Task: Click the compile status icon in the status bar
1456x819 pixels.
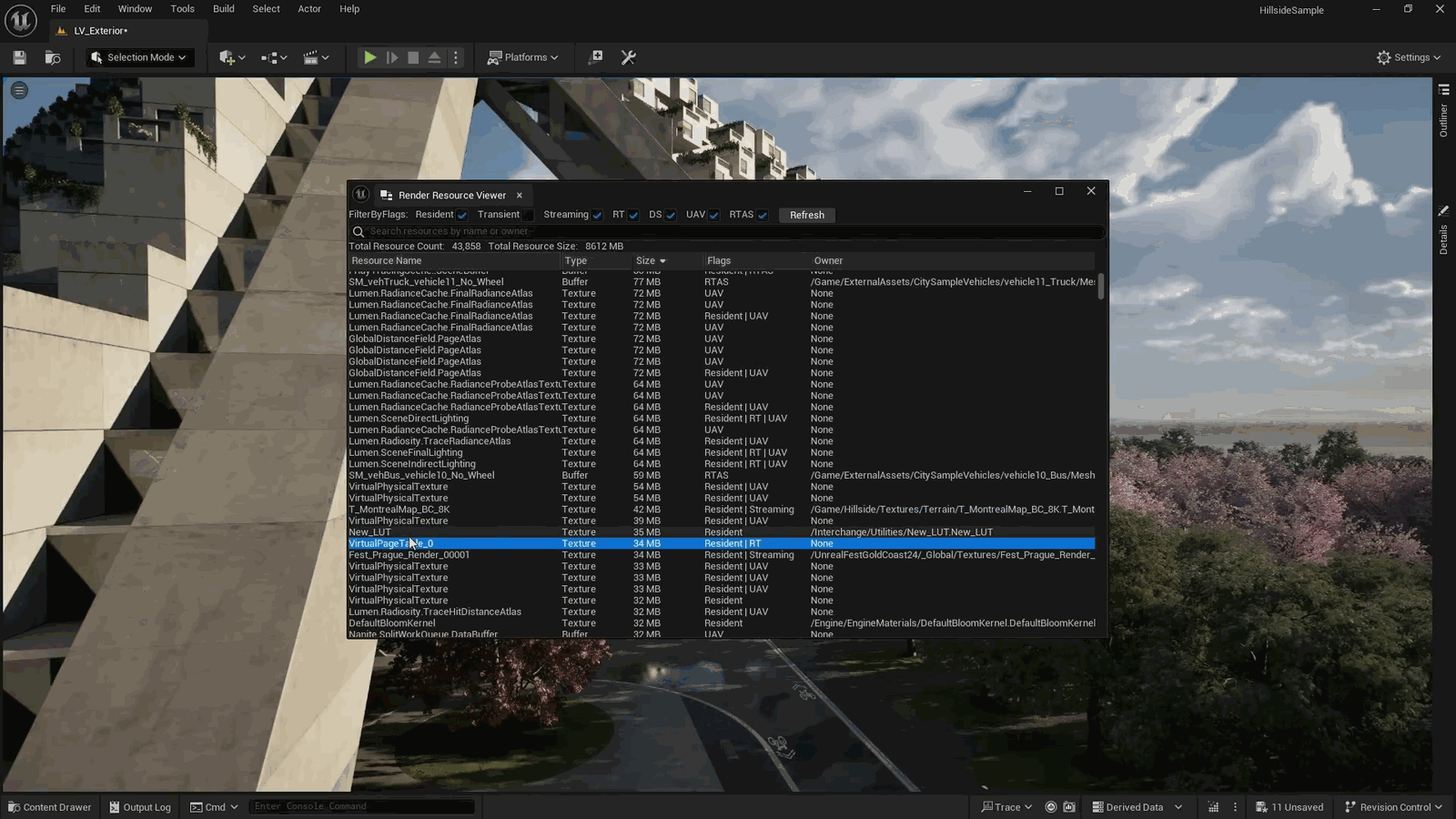Action: click(1213, 807)
